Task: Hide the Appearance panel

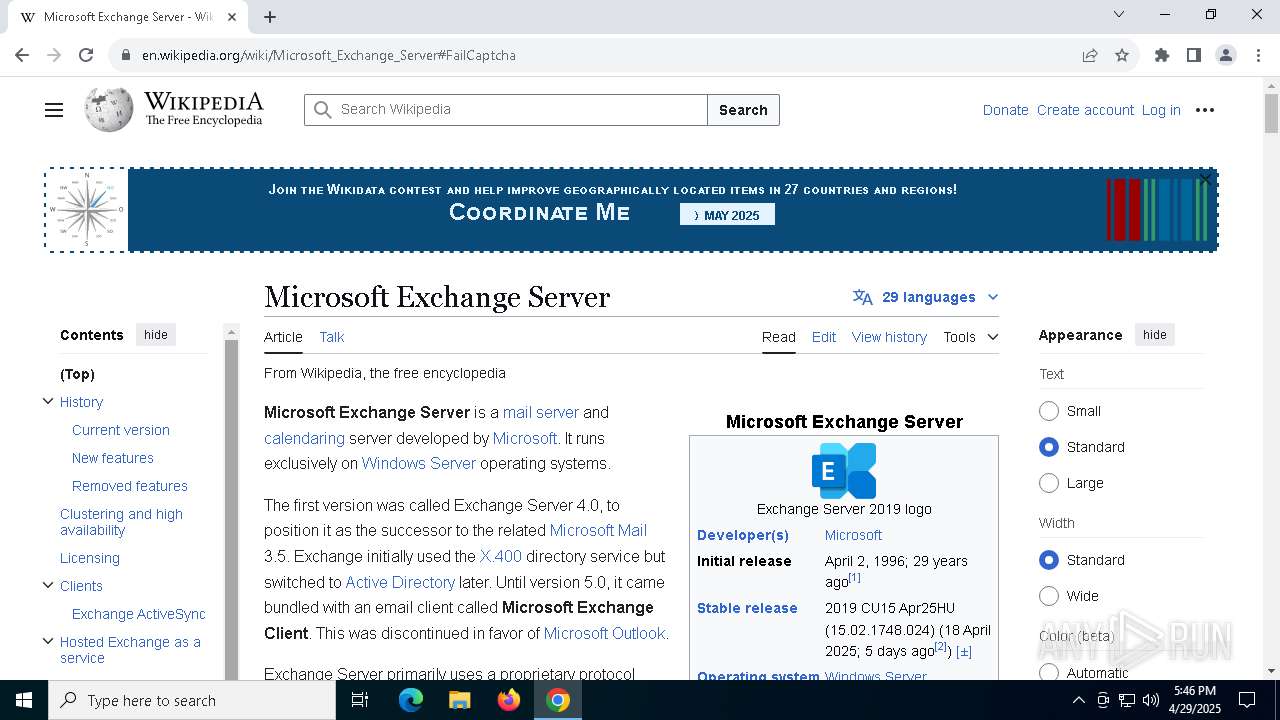Action: (1155, 335)
